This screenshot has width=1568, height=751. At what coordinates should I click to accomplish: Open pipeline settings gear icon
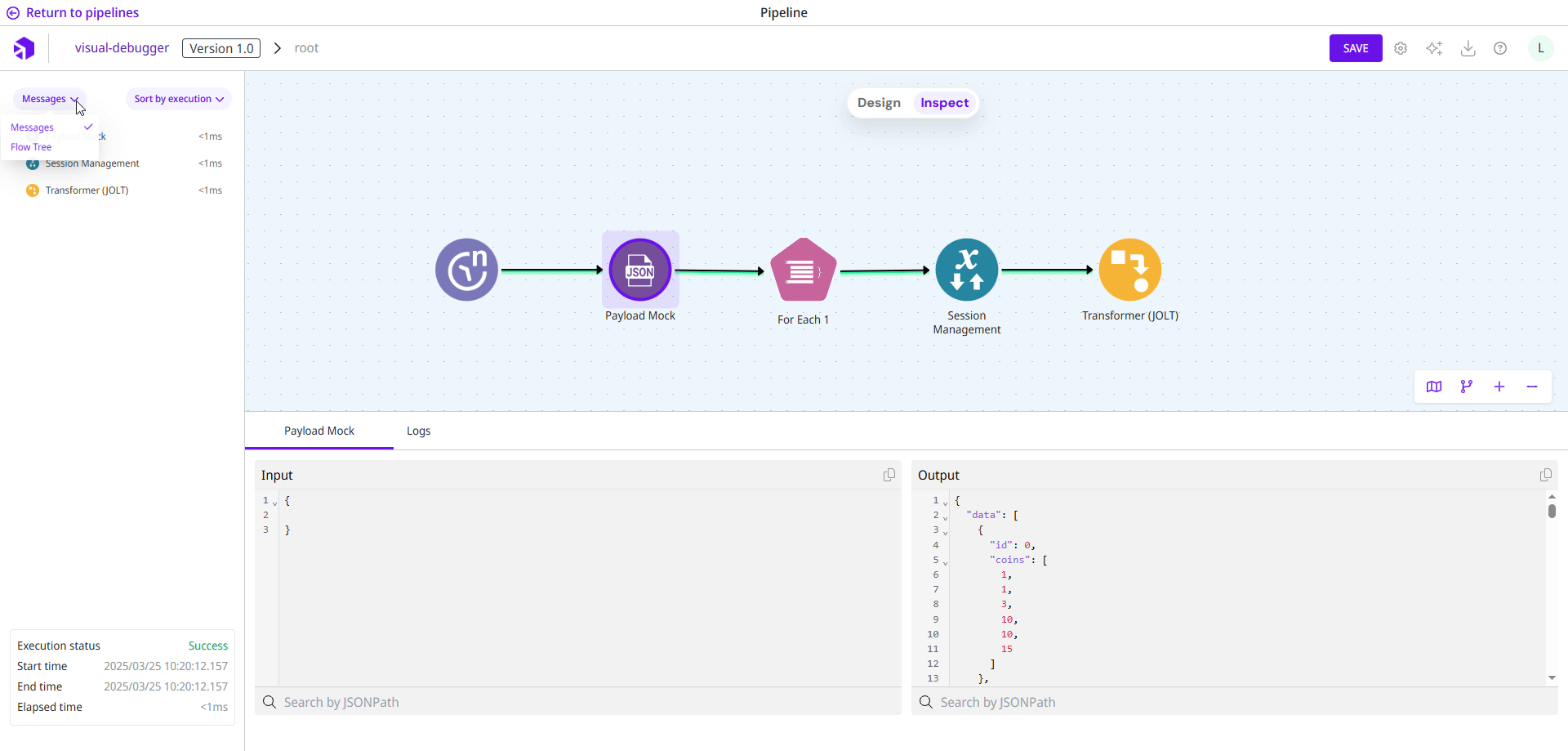tap(1401, 48)
